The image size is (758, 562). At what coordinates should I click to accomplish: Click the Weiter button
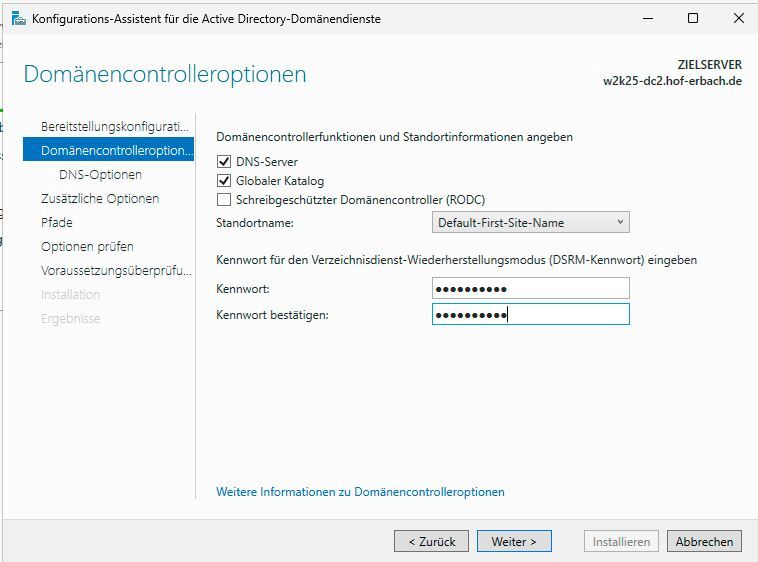click(514, 541)
